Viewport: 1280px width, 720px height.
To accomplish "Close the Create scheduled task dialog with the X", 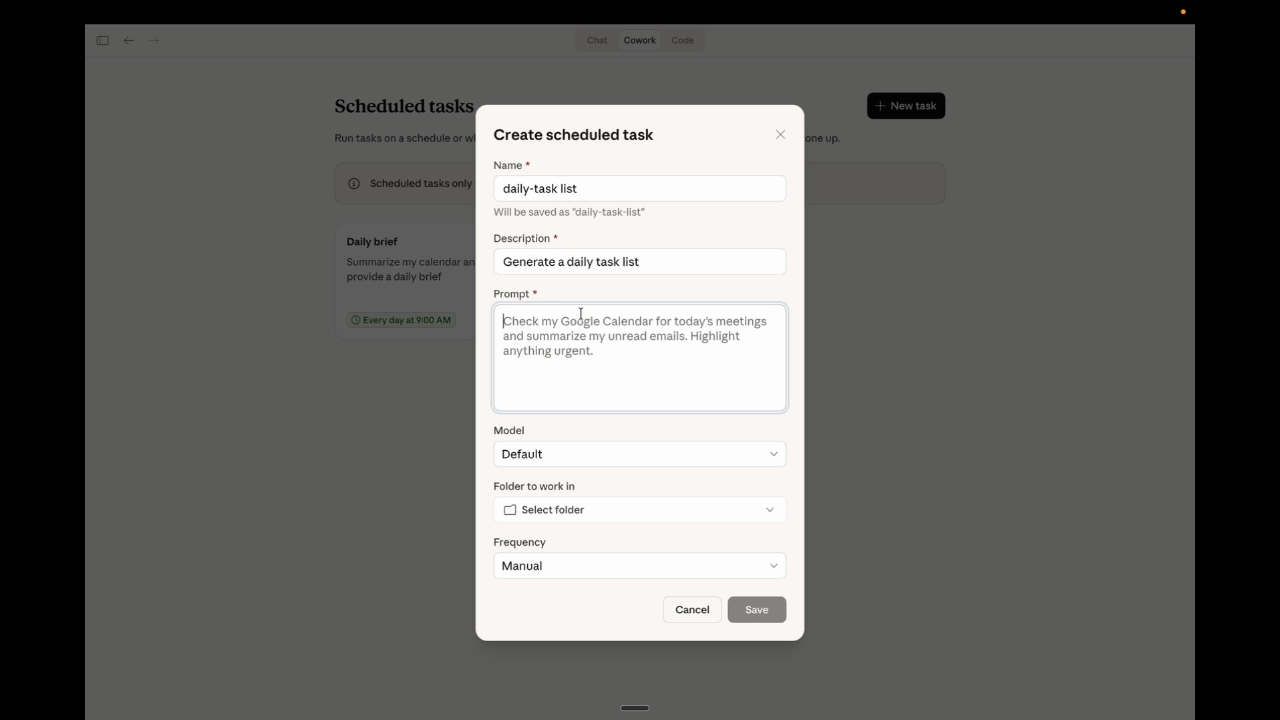I will pos(780,134).
